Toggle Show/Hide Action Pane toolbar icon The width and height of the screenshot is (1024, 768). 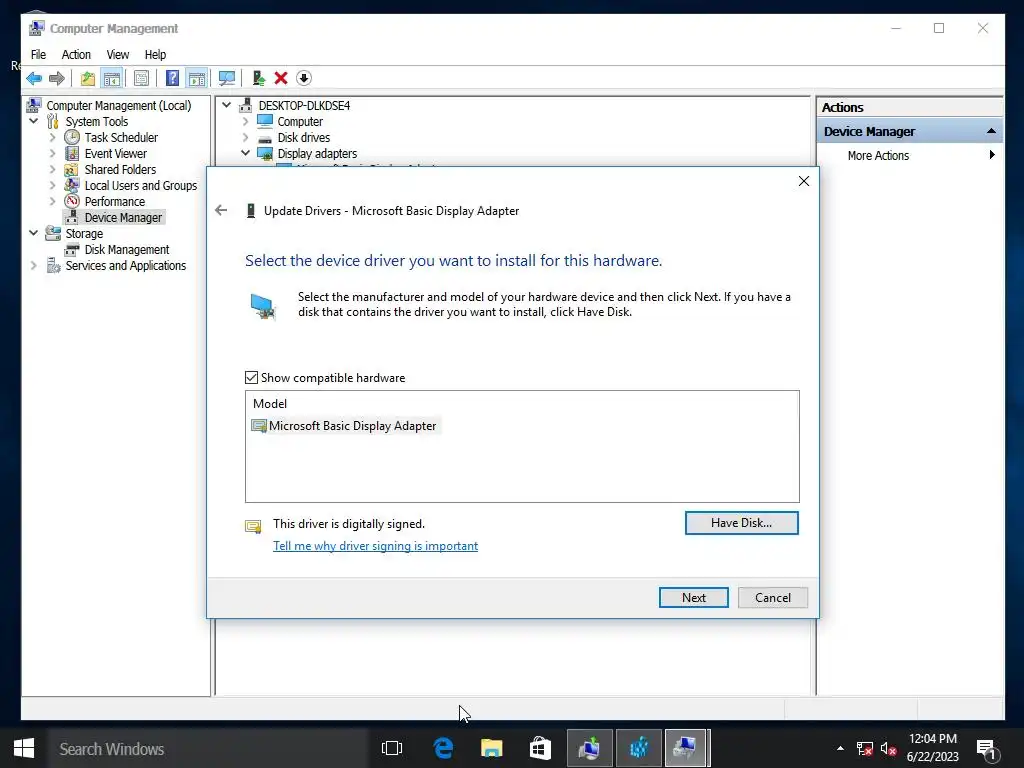pos(197,78)
